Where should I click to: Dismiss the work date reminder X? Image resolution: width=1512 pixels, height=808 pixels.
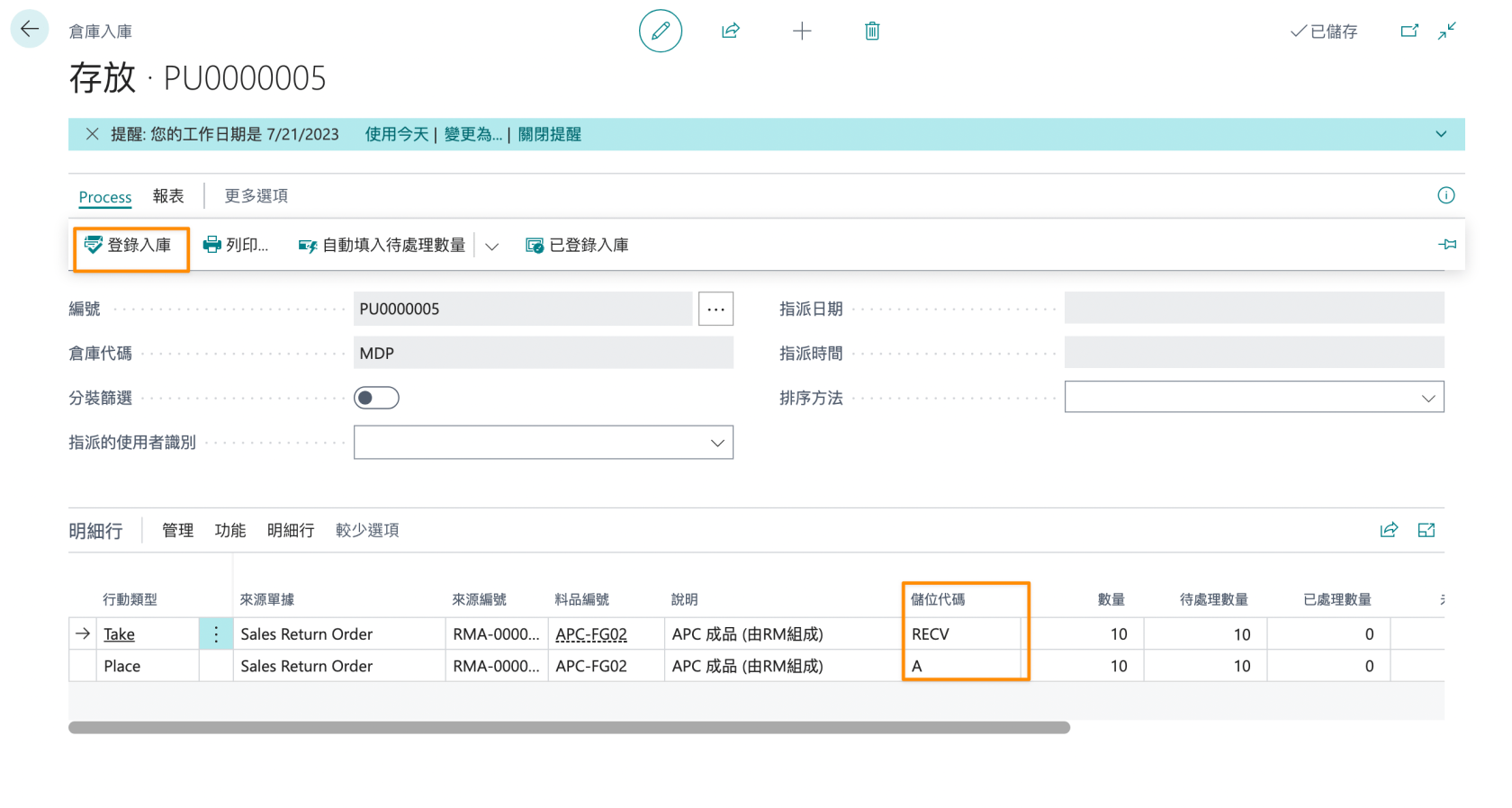(92, 134)
